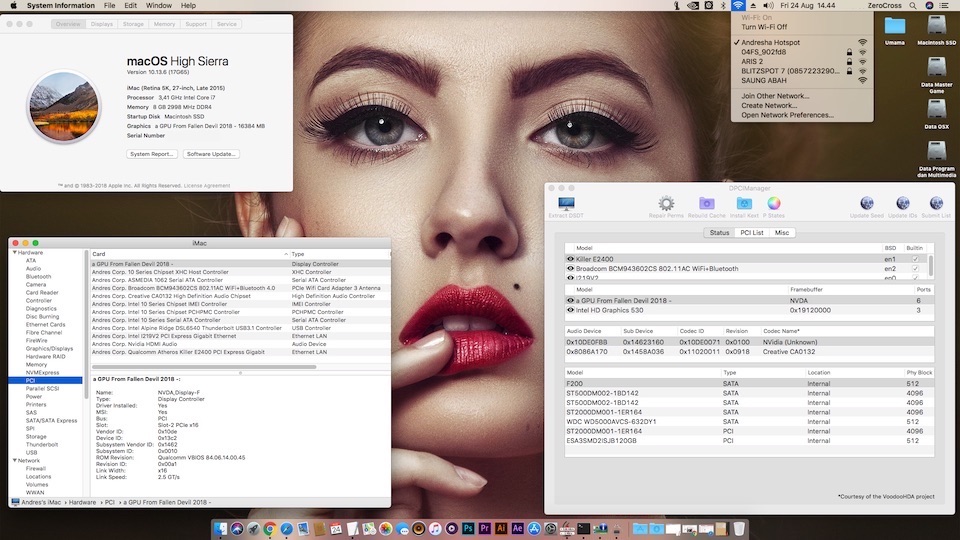
Task: Open Photoshop from the Dock
Action: (x=468, y=528)
